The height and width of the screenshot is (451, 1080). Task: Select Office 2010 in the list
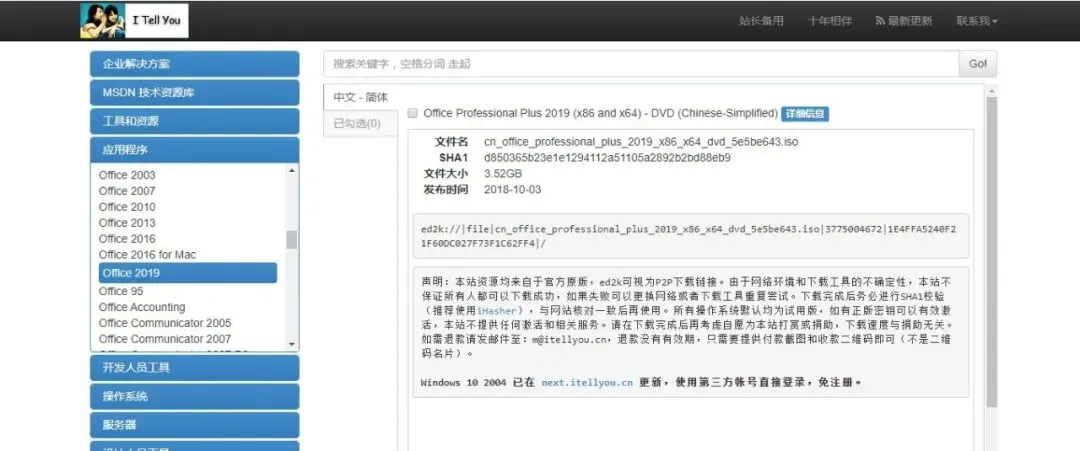click(x=127, y=207)
